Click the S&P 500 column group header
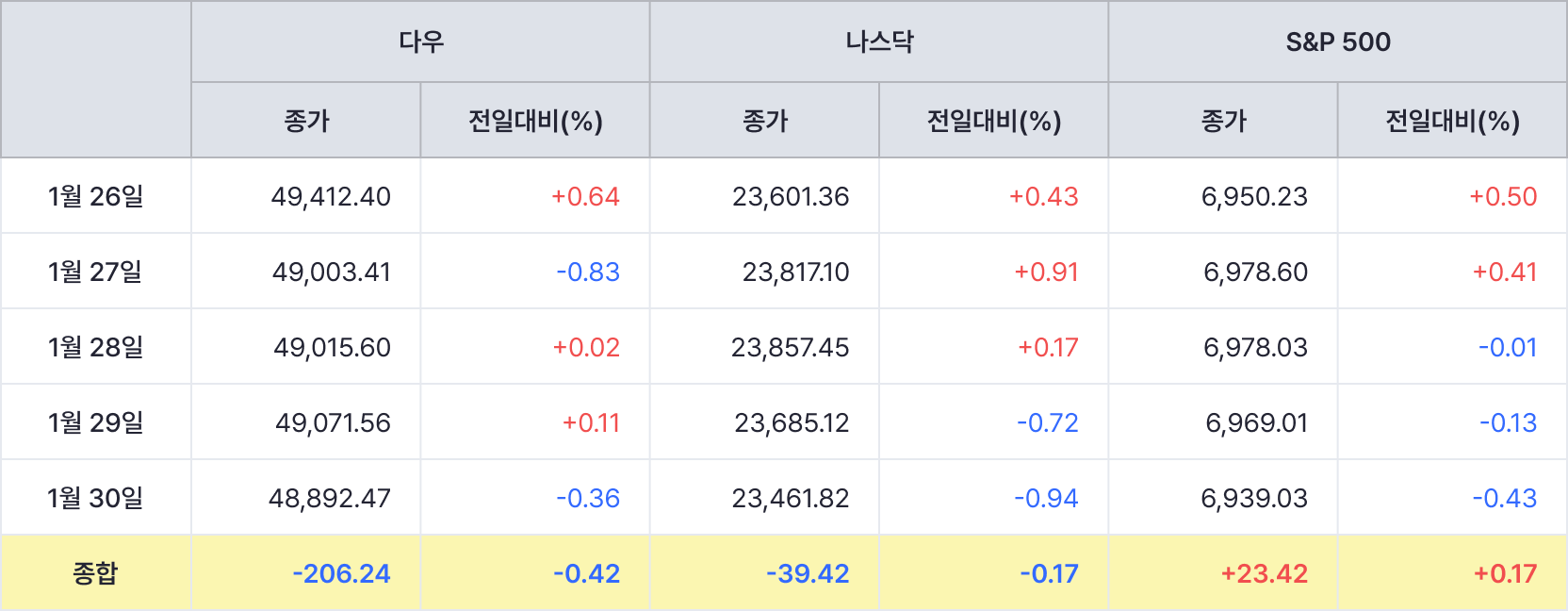The width and height of the screenshot is (1568, 611). pos(1338,41)
